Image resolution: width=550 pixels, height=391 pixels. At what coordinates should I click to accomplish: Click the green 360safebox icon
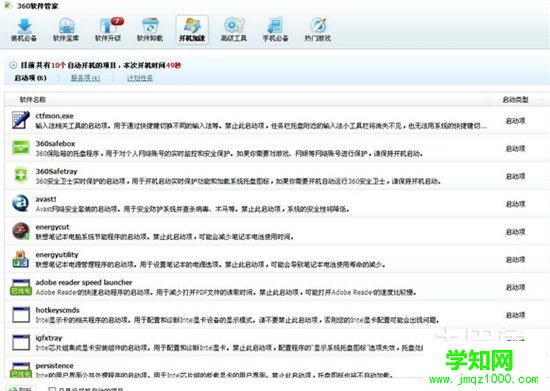tap(21, 148)
